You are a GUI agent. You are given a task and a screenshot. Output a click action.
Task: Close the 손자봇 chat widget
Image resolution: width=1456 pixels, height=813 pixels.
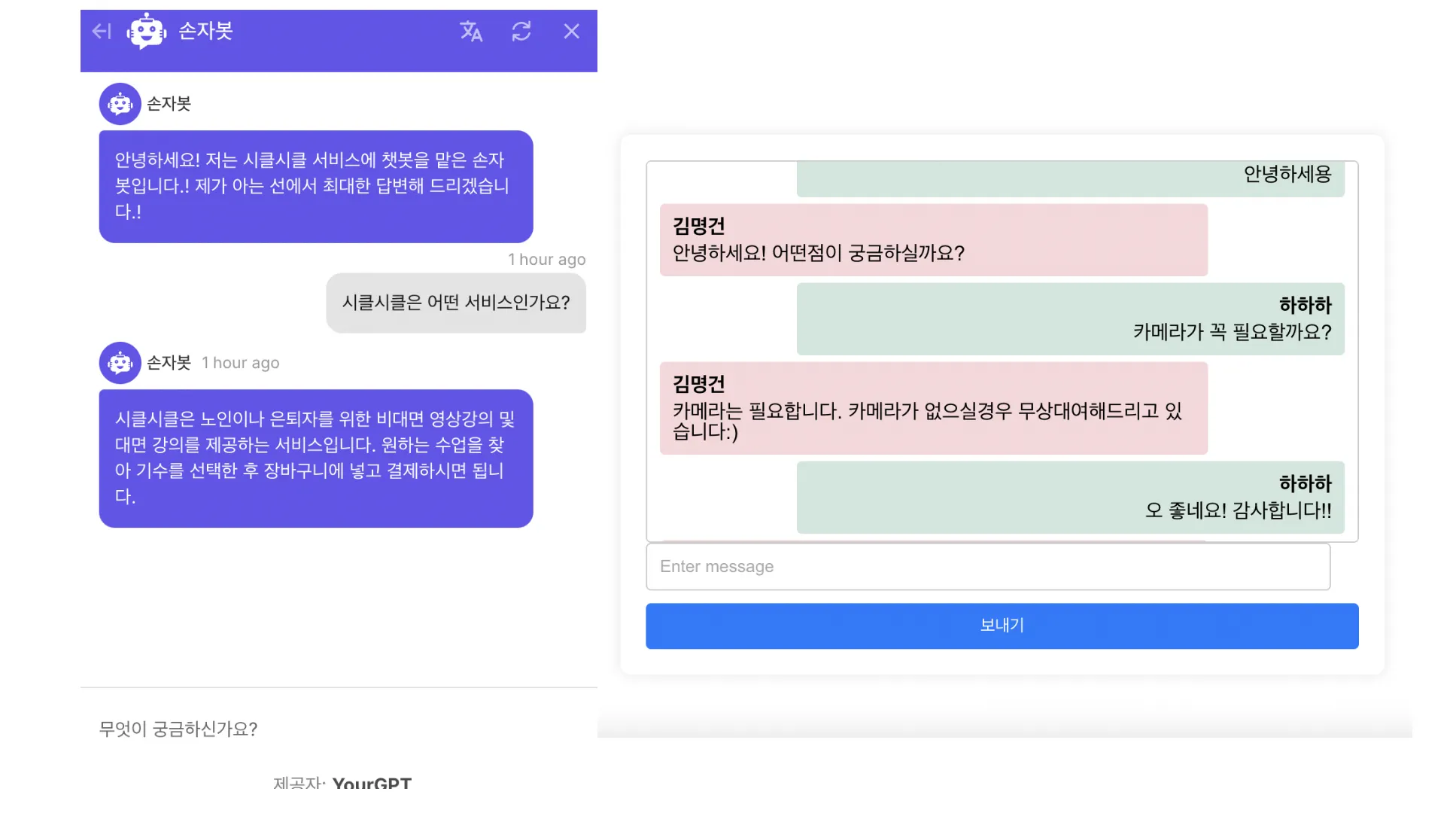pyautogui.click(x=572, y=31)
